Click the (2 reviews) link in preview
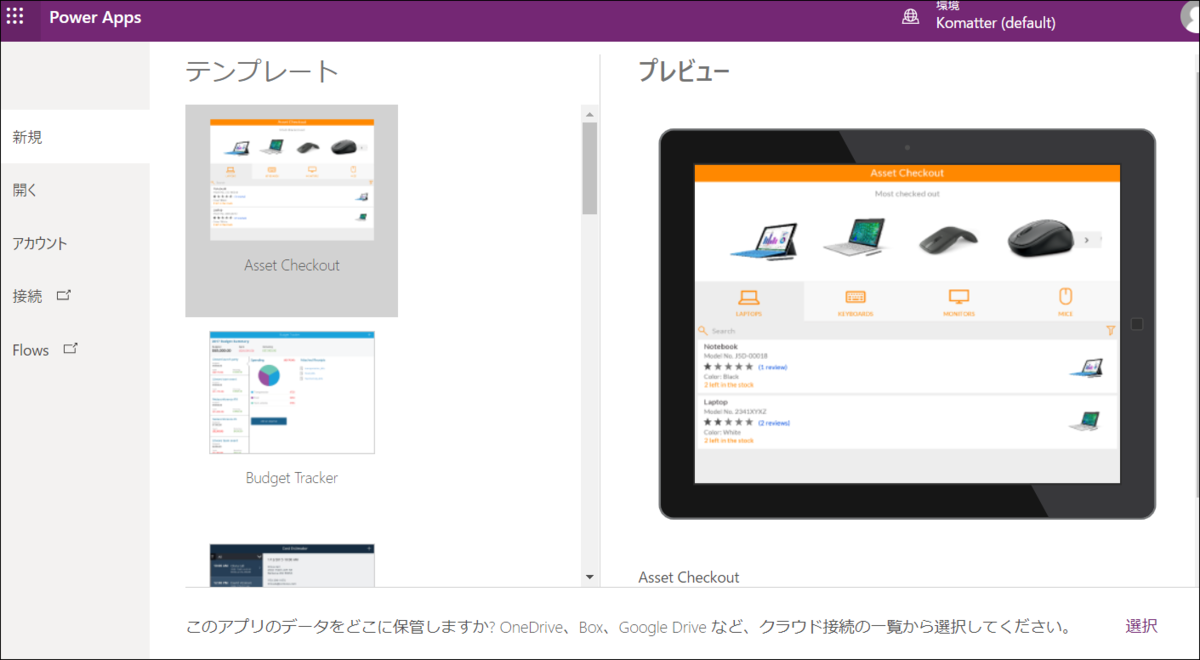The height and width of the screenshot is (660, 1200). (773, 423)
